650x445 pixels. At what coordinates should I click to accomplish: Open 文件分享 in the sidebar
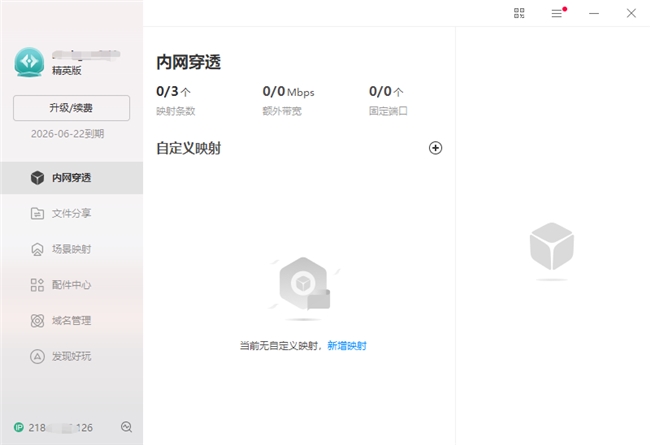71,214
